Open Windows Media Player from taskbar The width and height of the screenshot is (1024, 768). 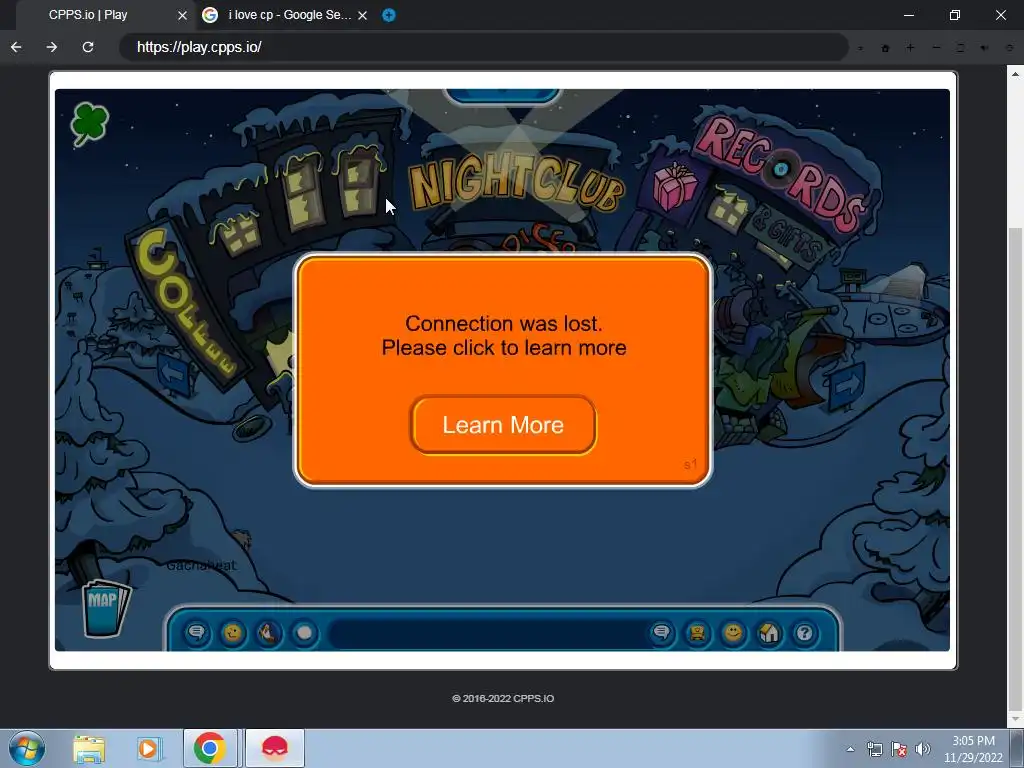coord(149,748)
